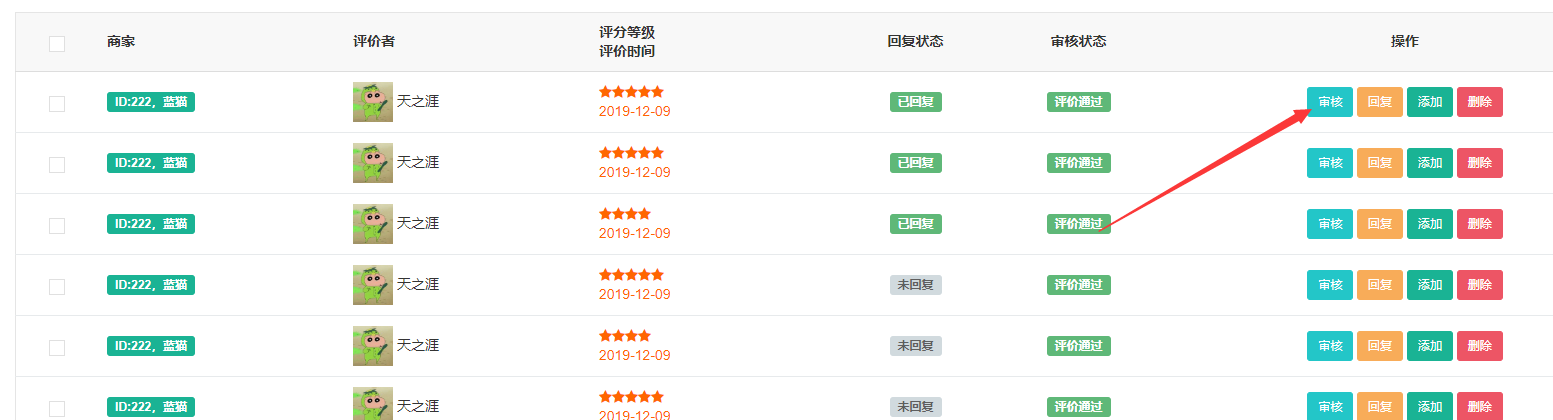1553x420 pixels.
Task: Click 删除 button in fourth row
Action: (1480, 285)
